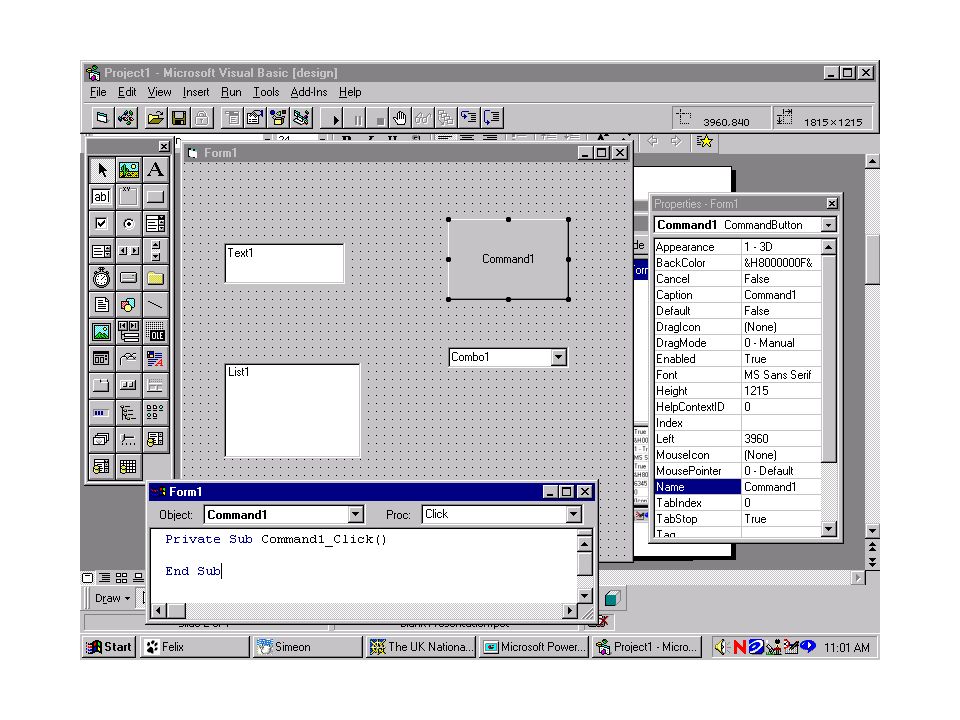Select the Data control tool
The height and width of the screenshot is (720, 960).
[x=129, y=332]
